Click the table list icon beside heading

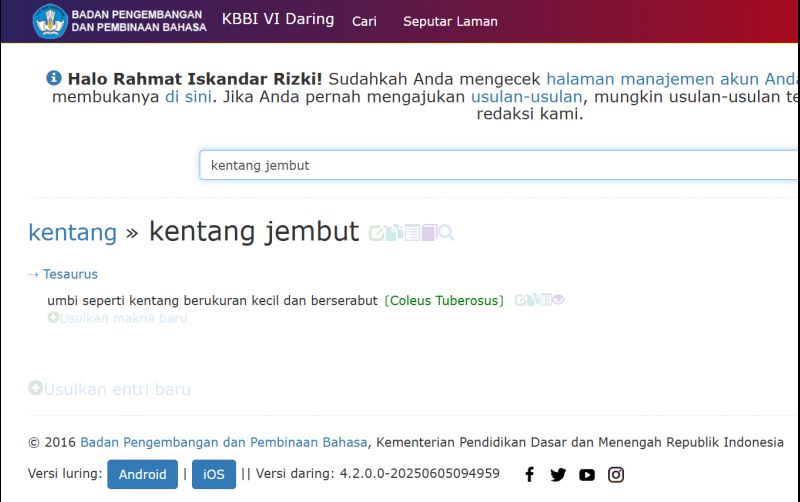click(412, 232)
